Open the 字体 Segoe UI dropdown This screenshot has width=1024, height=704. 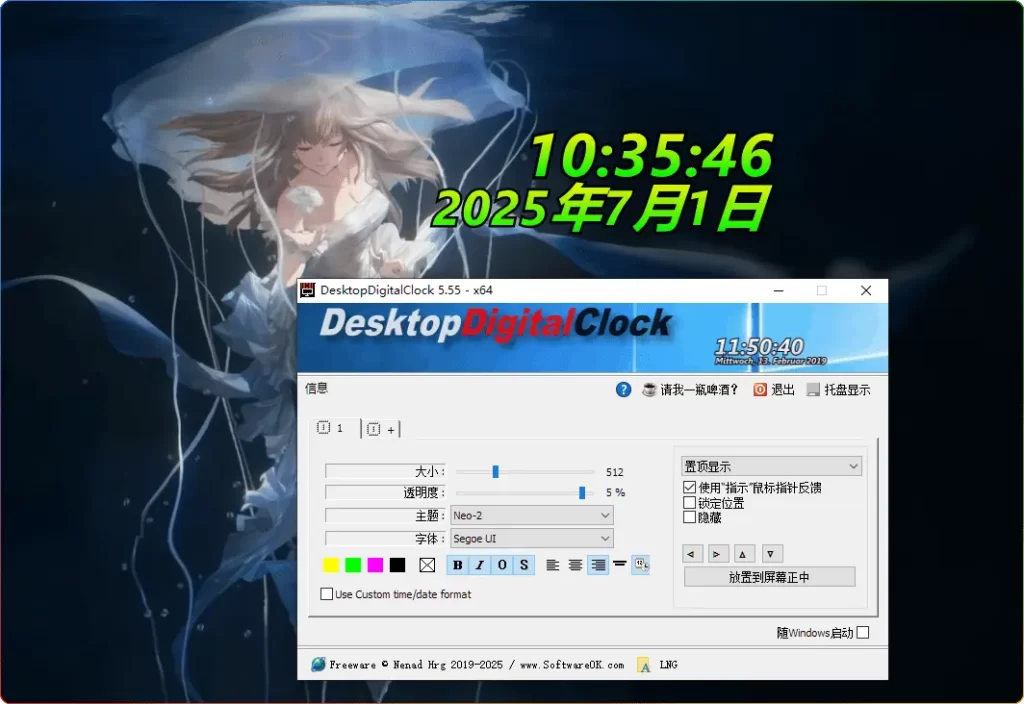pyautogui.click(x=532, y=539)
